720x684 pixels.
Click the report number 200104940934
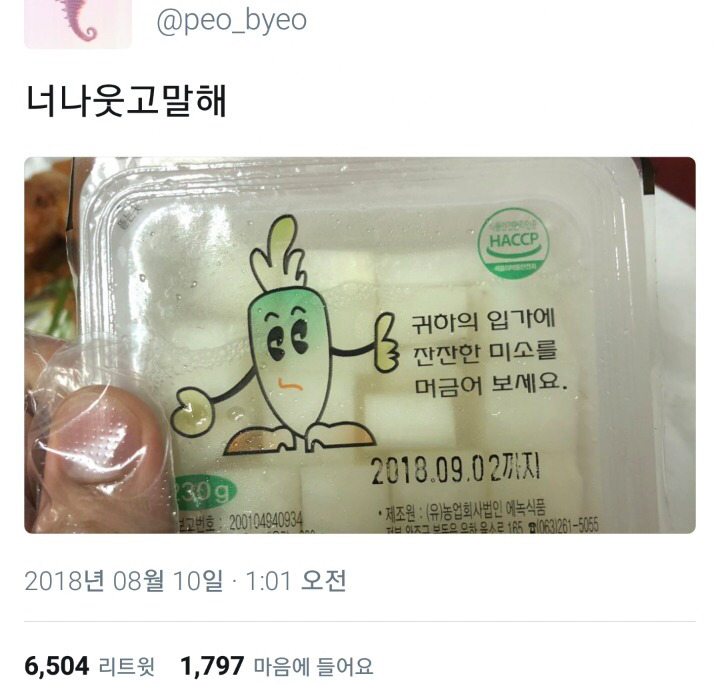(x=265, y=521)
